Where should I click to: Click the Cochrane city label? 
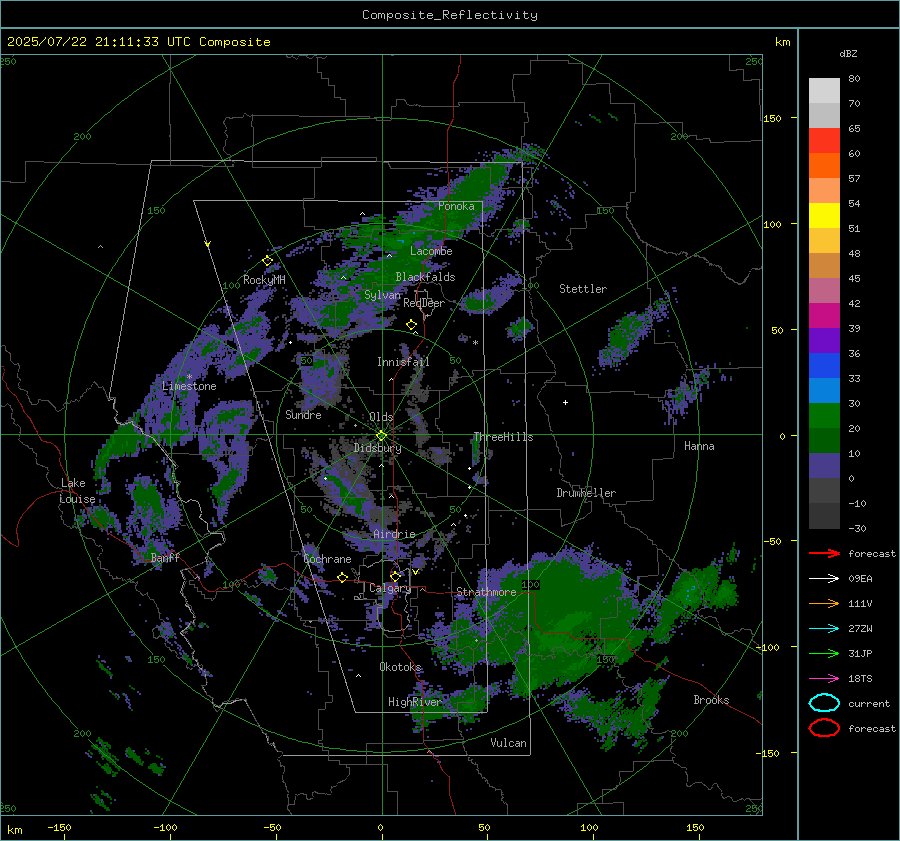(327, 559)
